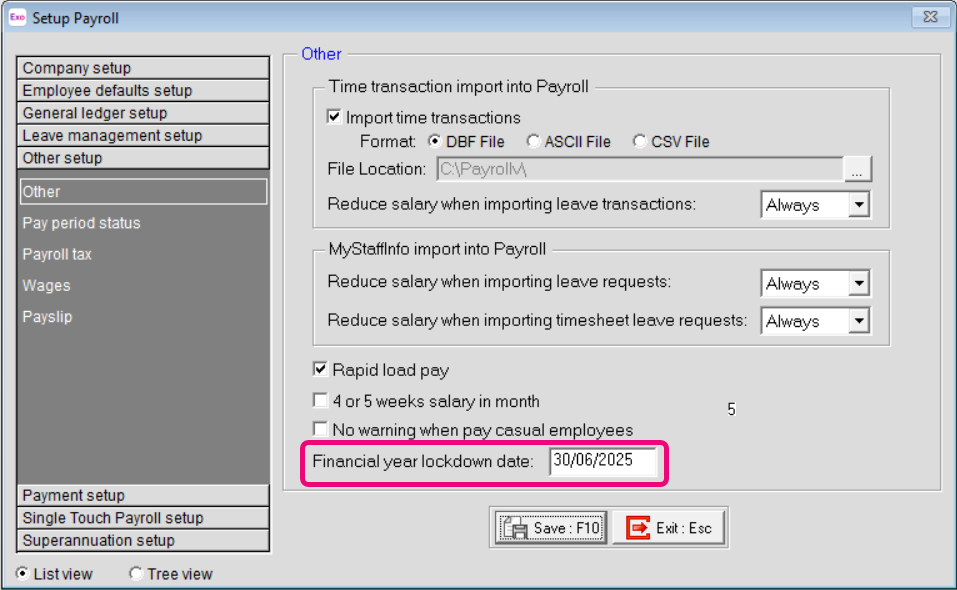This screenshot has width=957, height=590.
Task: Disable Rapid load pay
Action: coord(320,370)
